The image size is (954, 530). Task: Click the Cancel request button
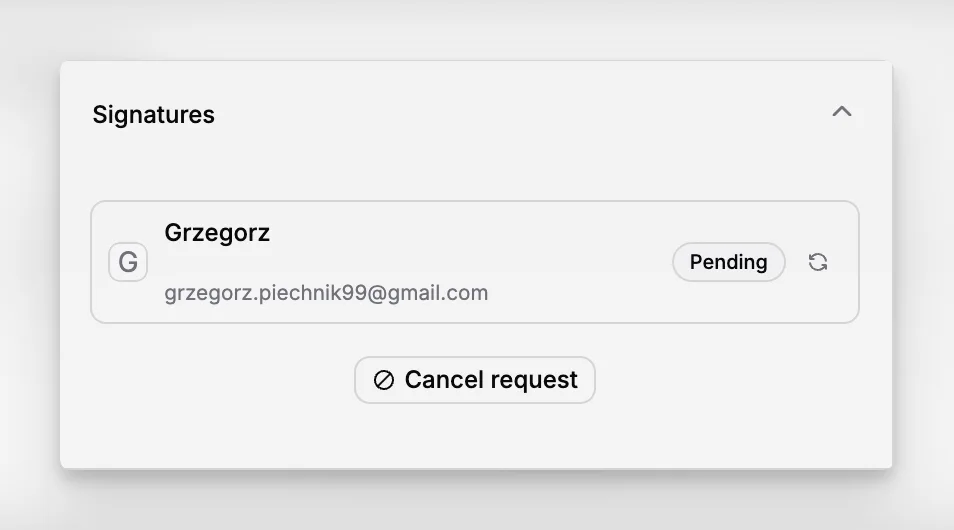click(475, 380)
